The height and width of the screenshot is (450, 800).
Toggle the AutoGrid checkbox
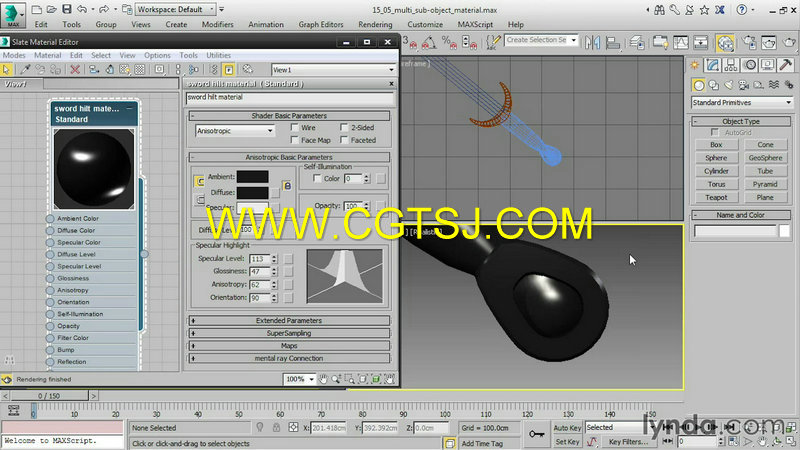coord(715,132)
